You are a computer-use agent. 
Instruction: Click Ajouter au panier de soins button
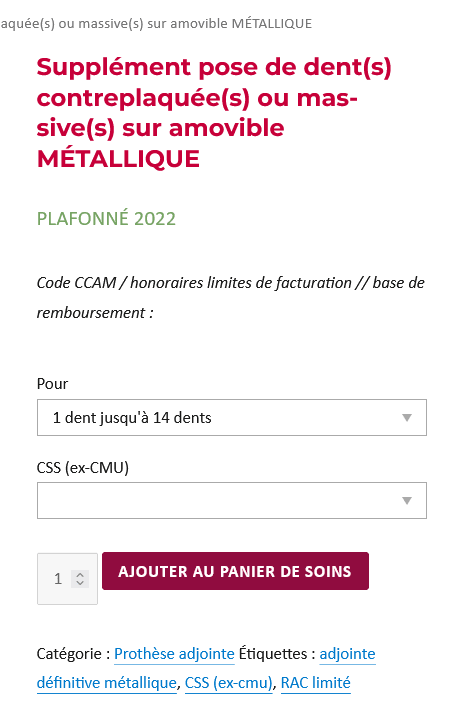[235, 571]
